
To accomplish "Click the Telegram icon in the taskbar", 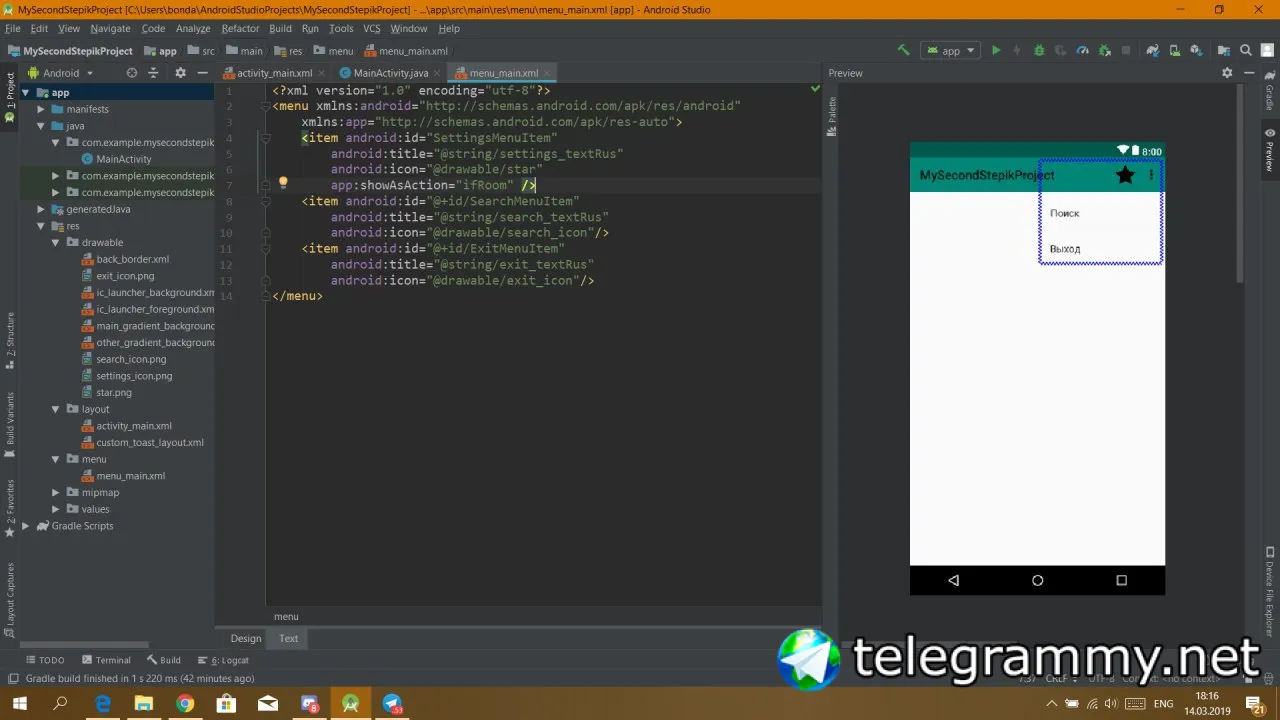I will pos(392,704).
